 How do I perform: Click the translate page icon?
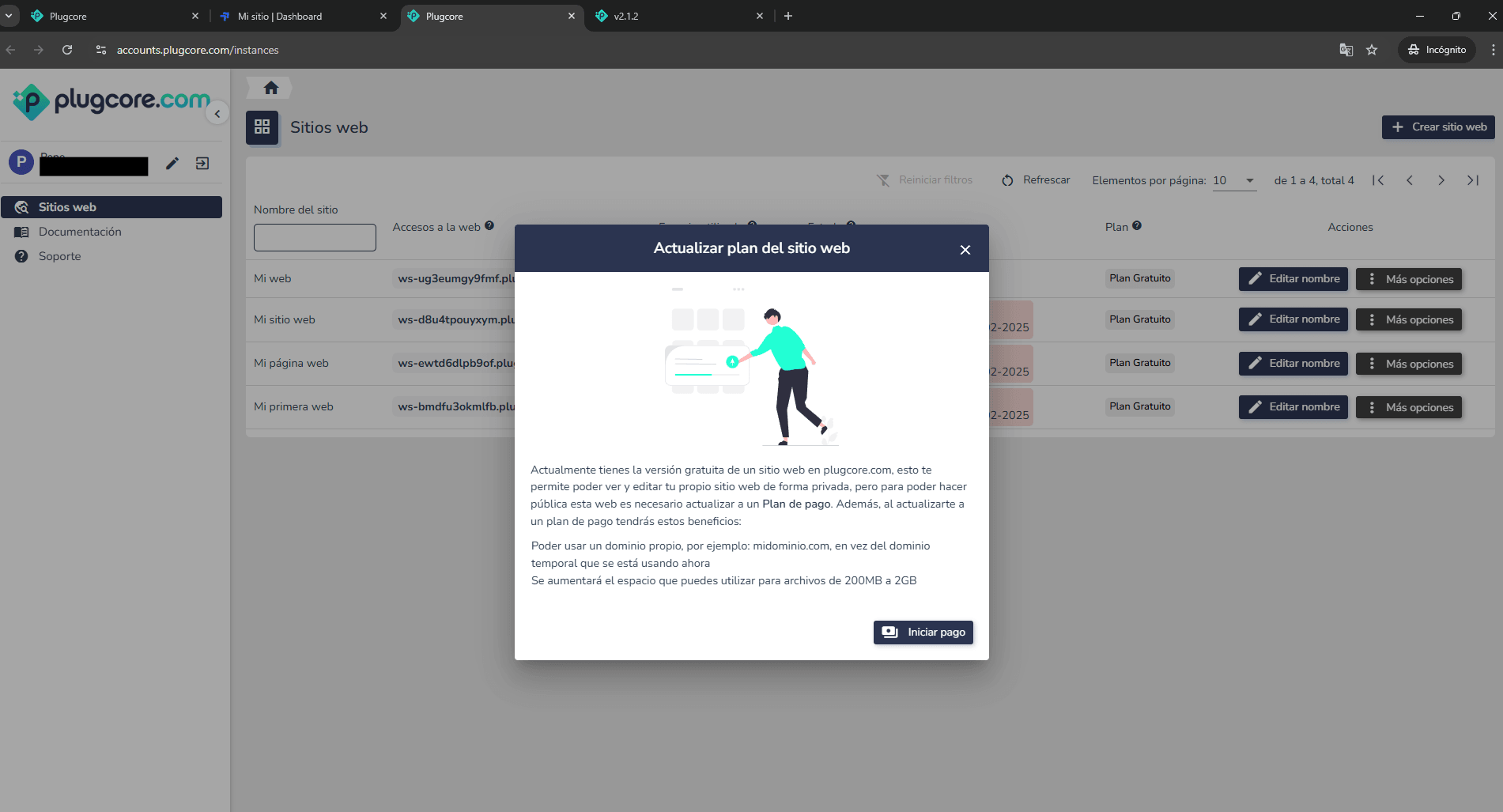pos(1346,50)
